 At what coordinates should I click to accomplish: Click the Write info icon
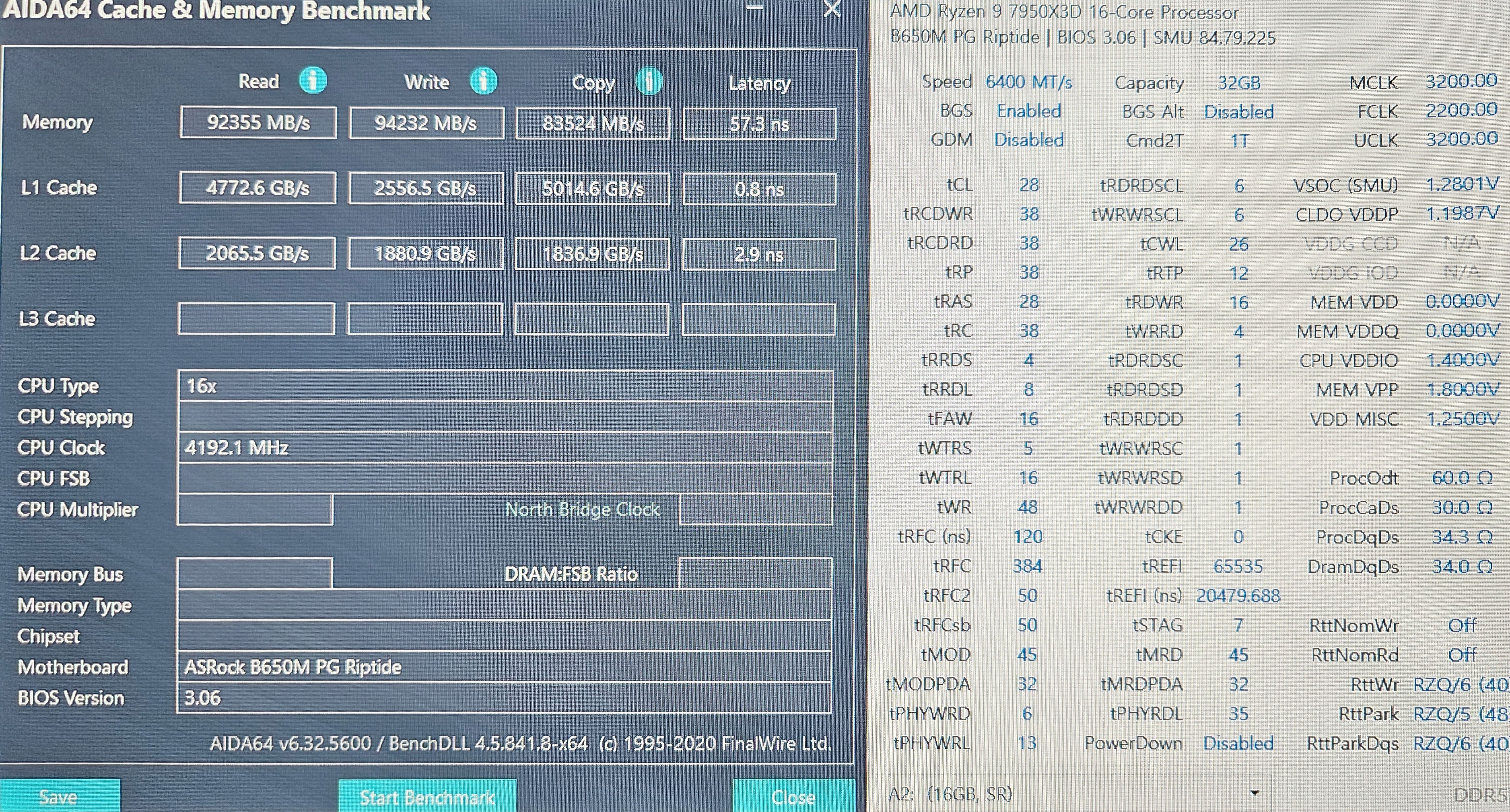[483, 81]
